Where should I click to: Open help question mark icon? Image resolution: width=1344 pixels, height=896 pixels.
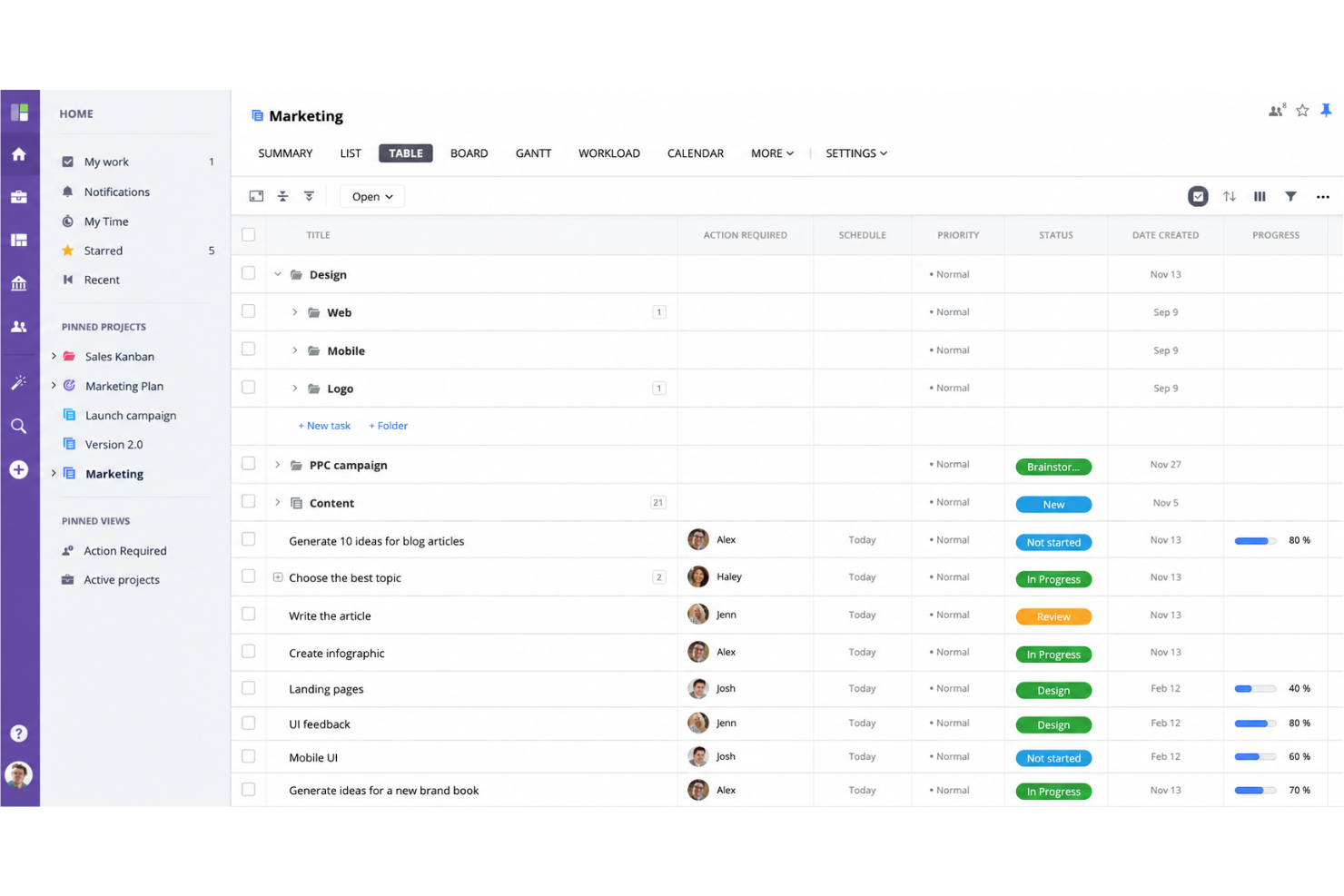pos(19,734)
